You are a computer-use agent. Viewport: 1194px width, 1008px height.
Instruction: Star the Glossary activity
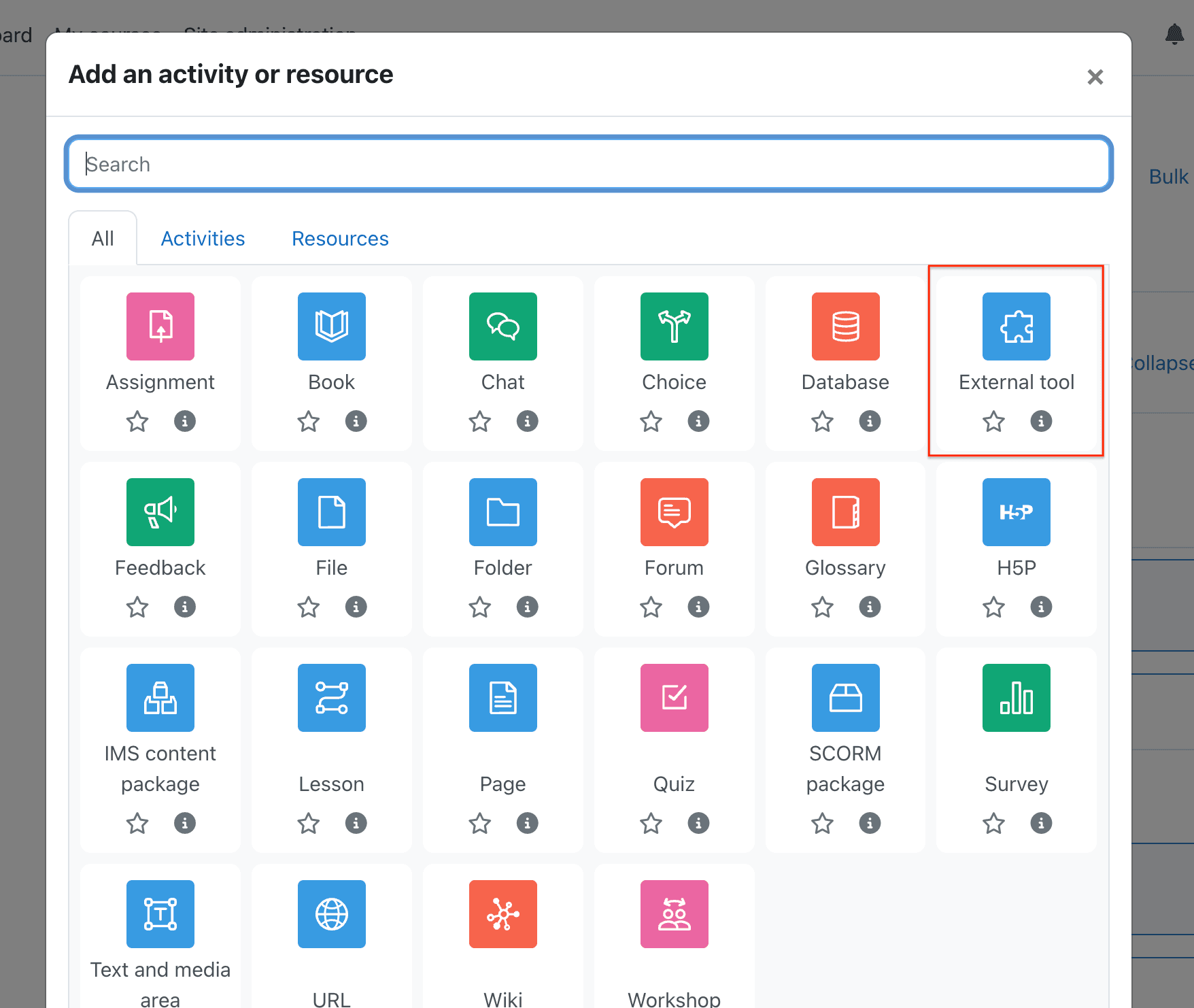coord(823,607)
